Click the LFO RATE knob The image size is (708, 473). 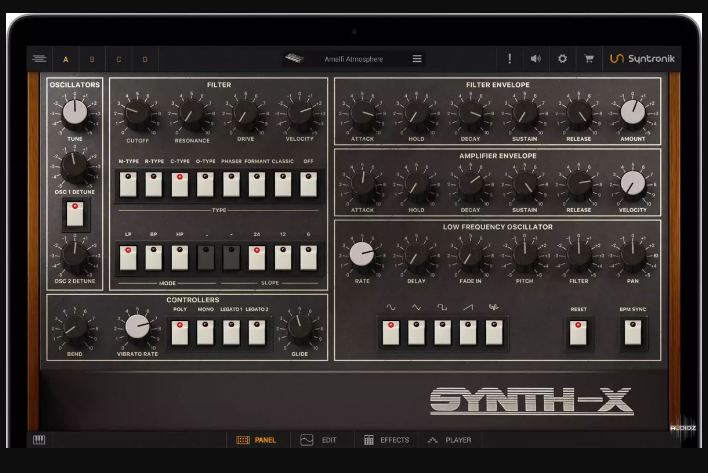(362, 255)
